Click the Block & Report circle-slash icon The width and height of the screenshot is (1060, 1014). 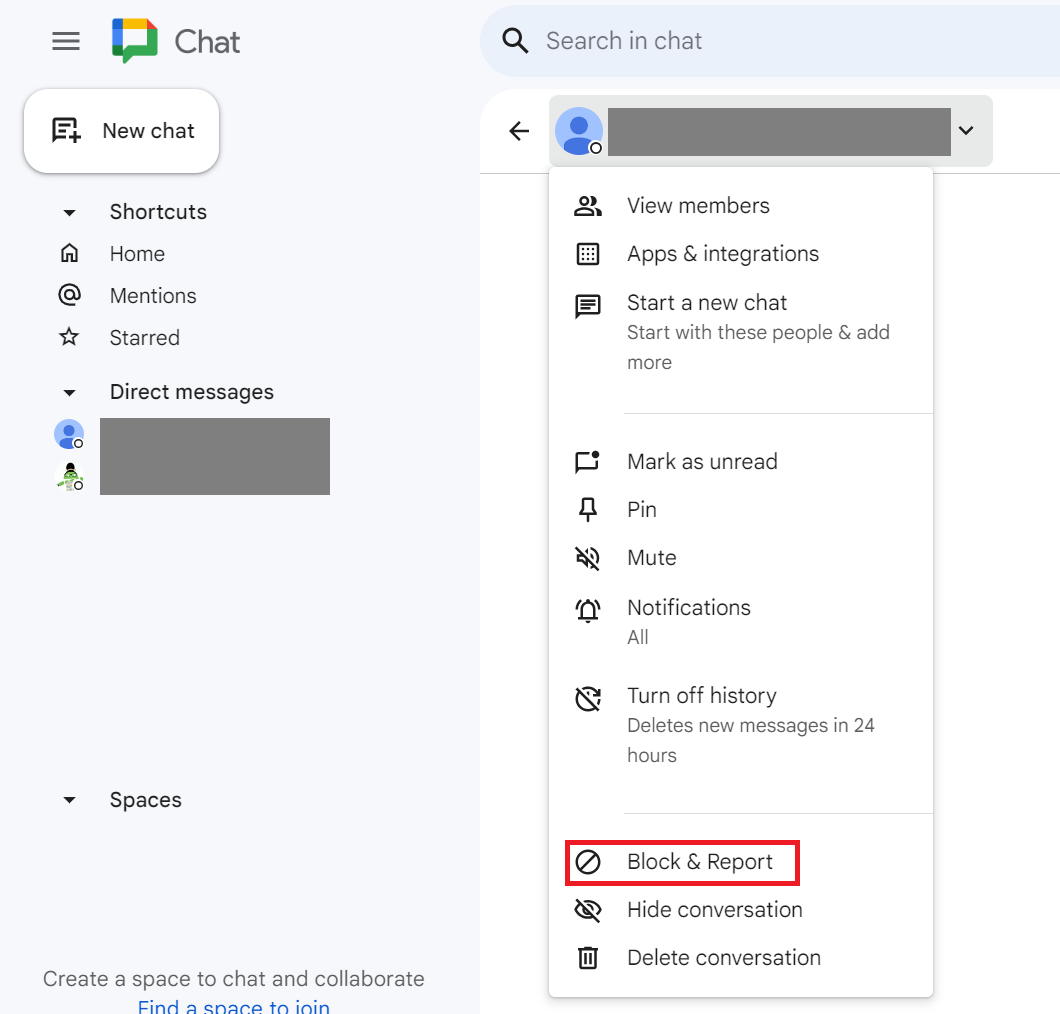(587, 862)
